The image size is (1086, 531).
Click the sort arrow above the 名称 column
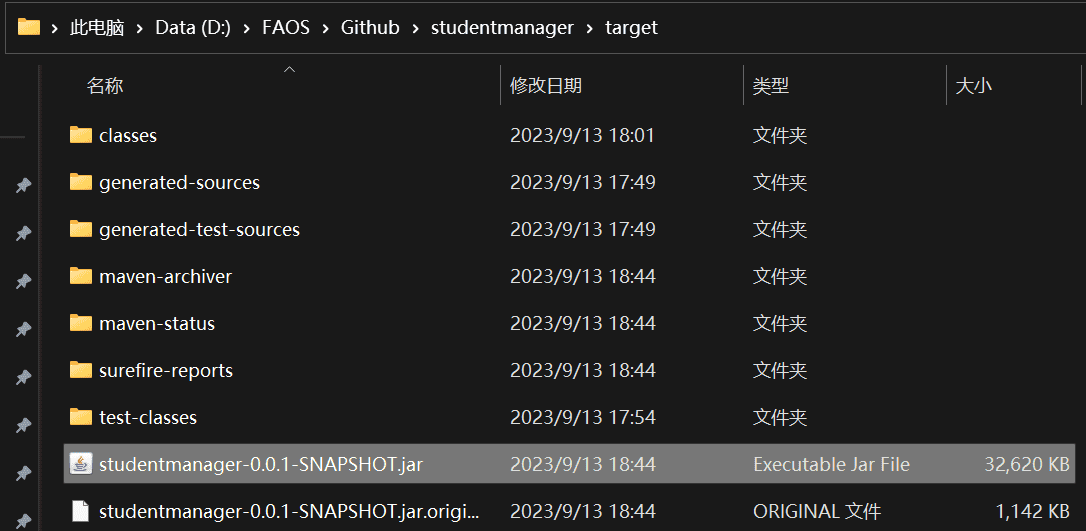pyautogui.click(x=290, y=69)
